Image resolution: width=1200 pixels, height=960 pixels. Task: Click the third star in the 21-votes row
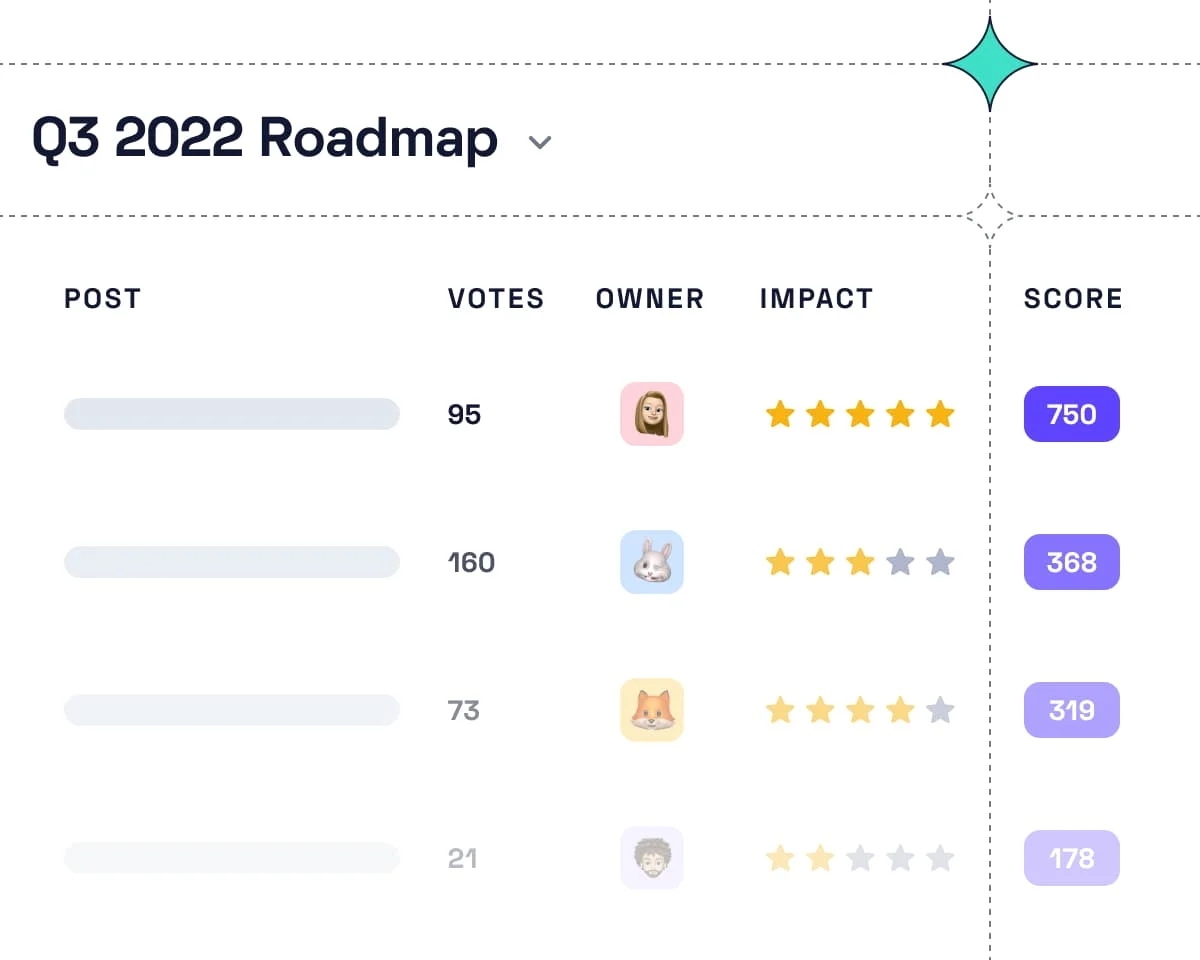[860, 858]
